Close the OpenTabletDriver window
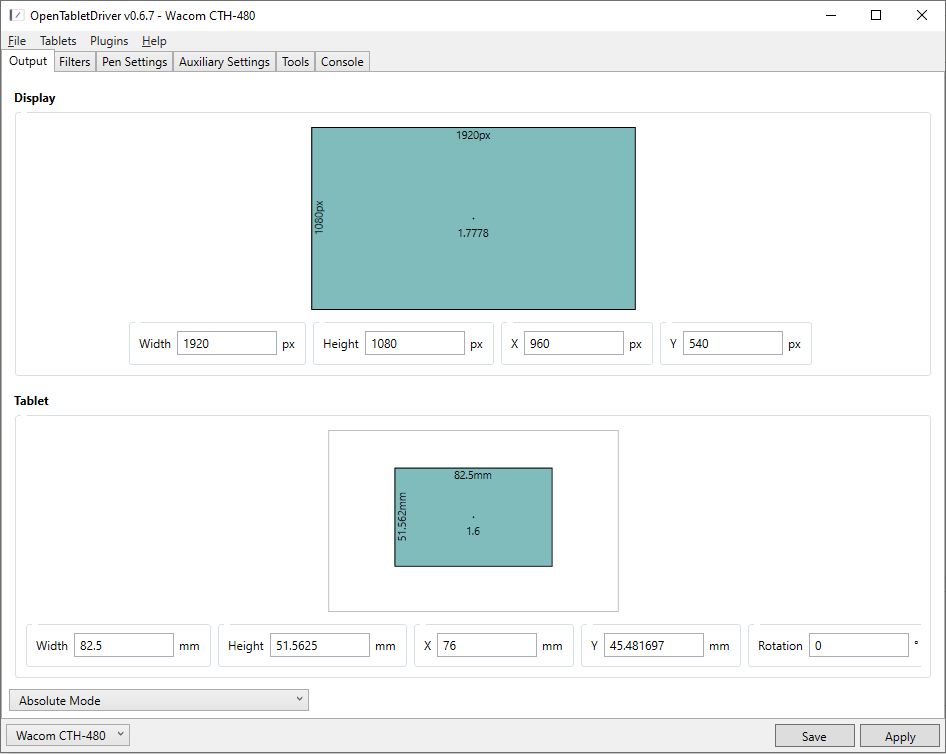This screenshot has height=754, width=946. click(922, 15)
